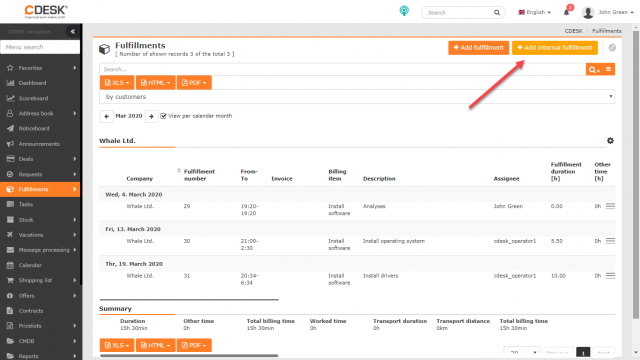The image size is (640, 360).
Task: Go to next month arrow
Action: pos(151,116)
